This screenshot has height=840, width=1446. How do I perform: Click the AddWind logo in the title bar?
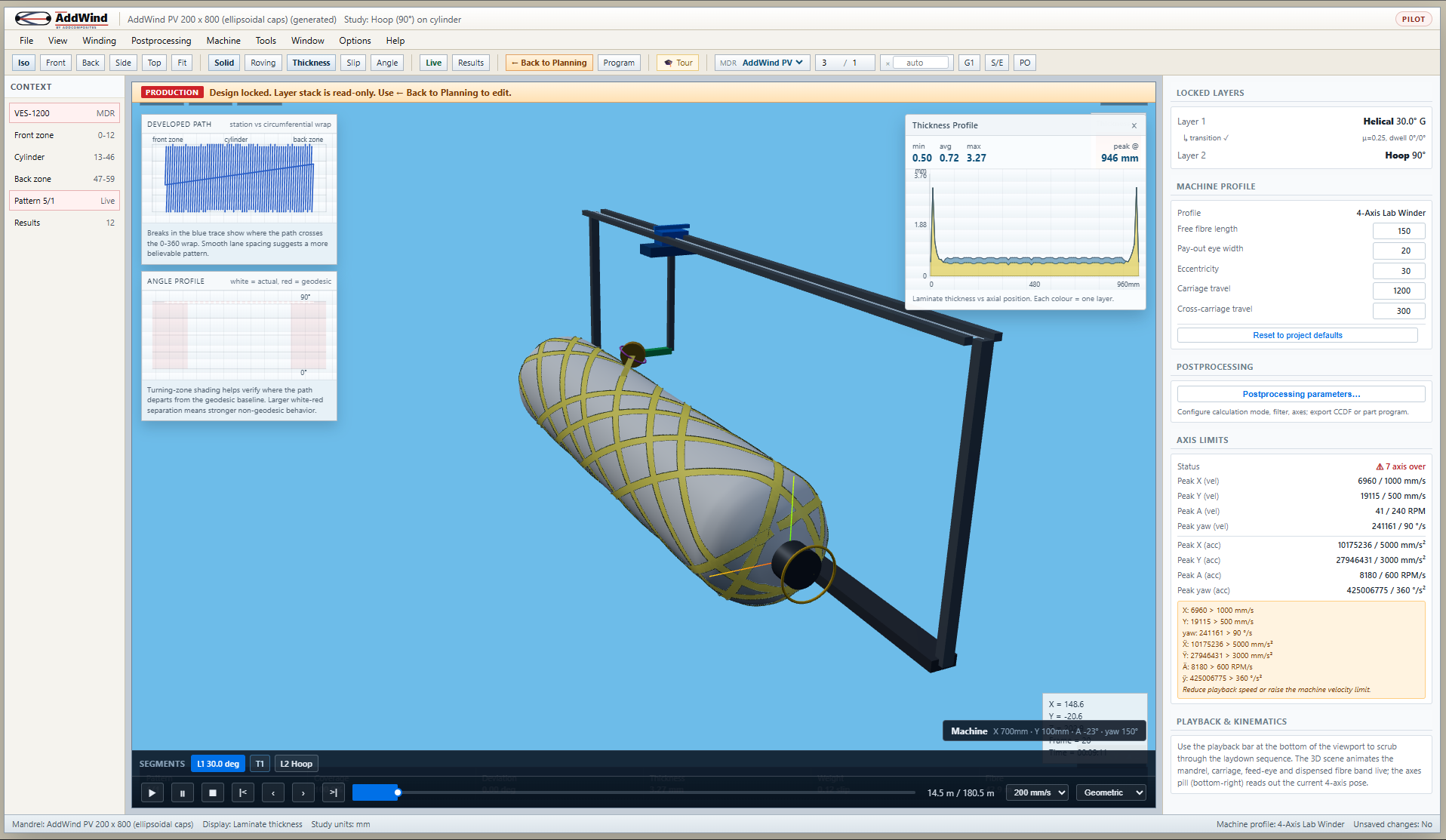pyautogui.click(x=62, y=19)
